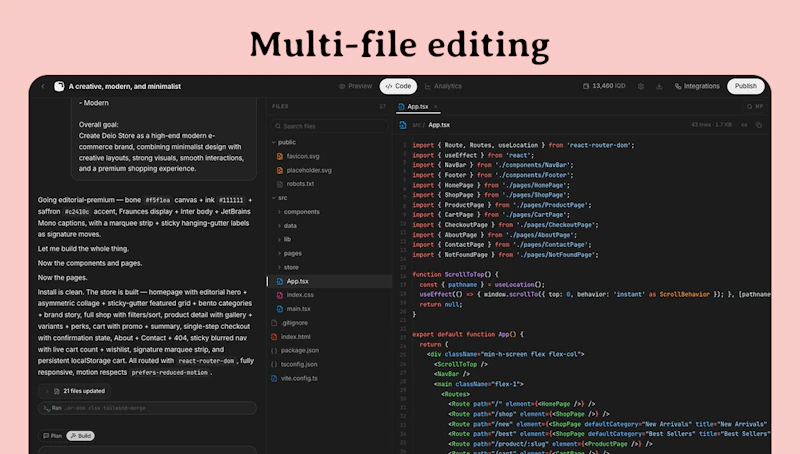Expand the pages folder
This screenshot has width=800, height=454.
(x=289, y=254)
